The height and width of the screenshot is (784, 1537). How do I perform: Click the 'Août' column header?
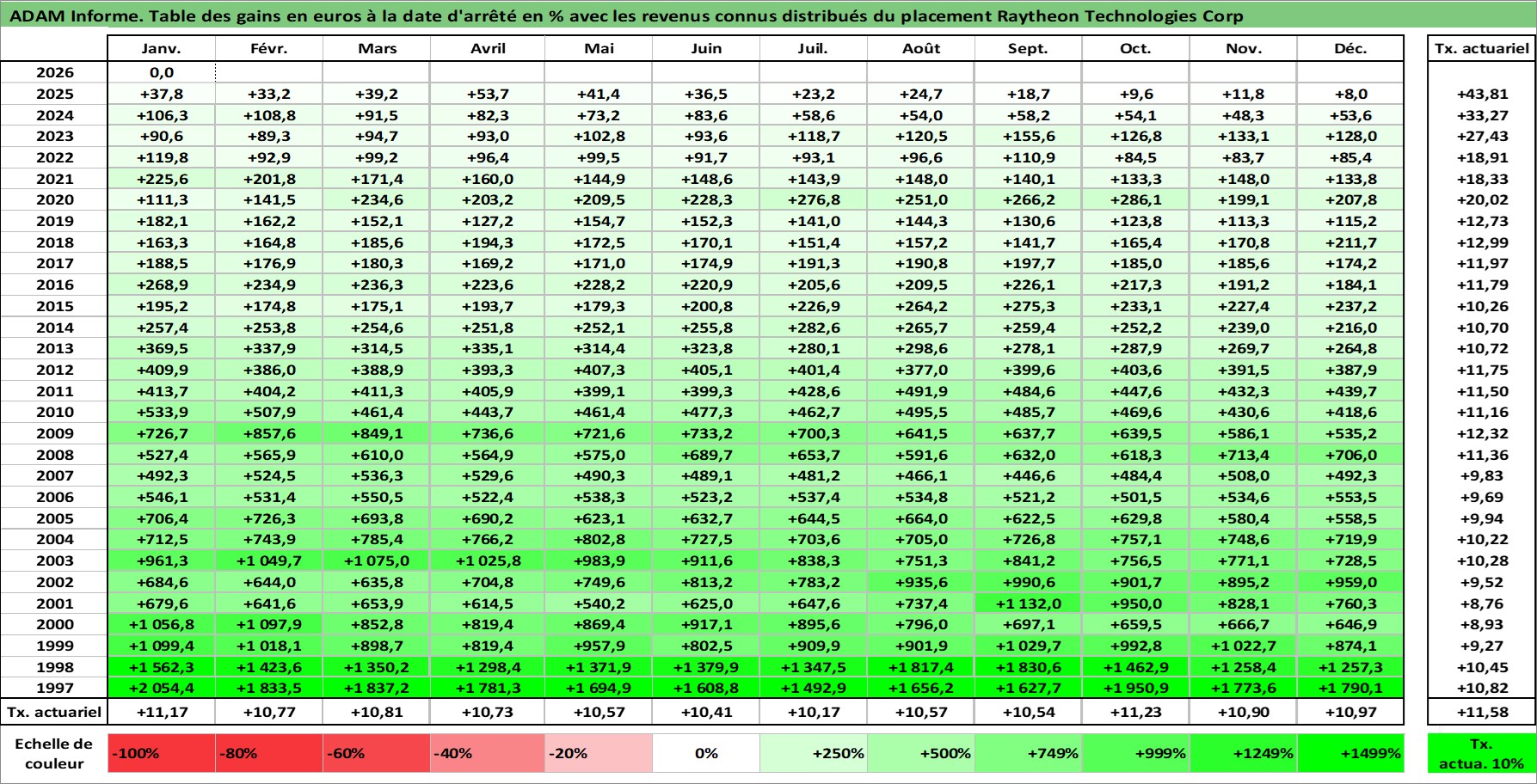click(921, 48)
